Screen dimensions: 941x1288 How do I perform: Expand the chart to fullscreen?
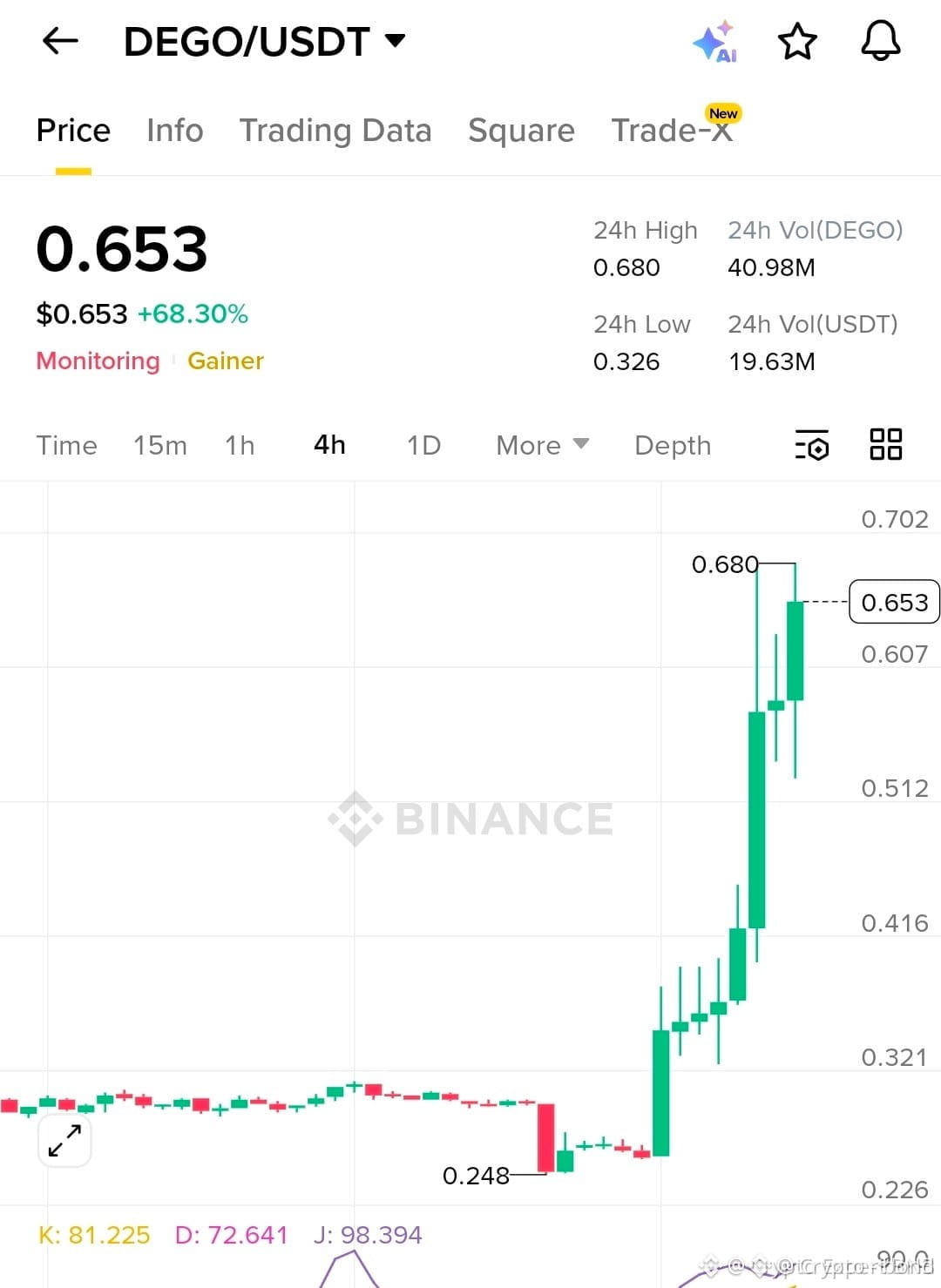[x=64, y=1141]
